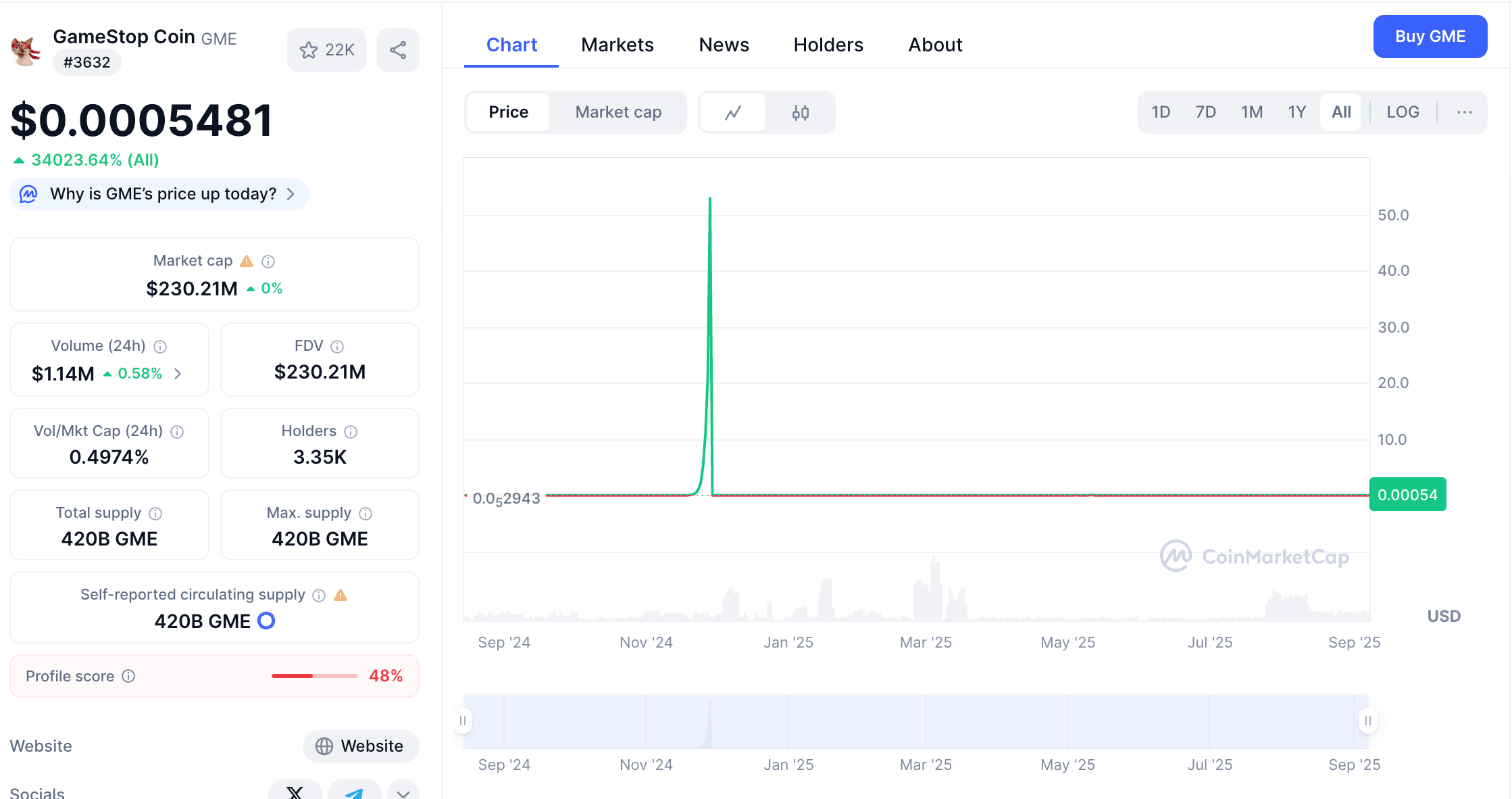Click the Buy GME button

click(x=1430, y=37)
